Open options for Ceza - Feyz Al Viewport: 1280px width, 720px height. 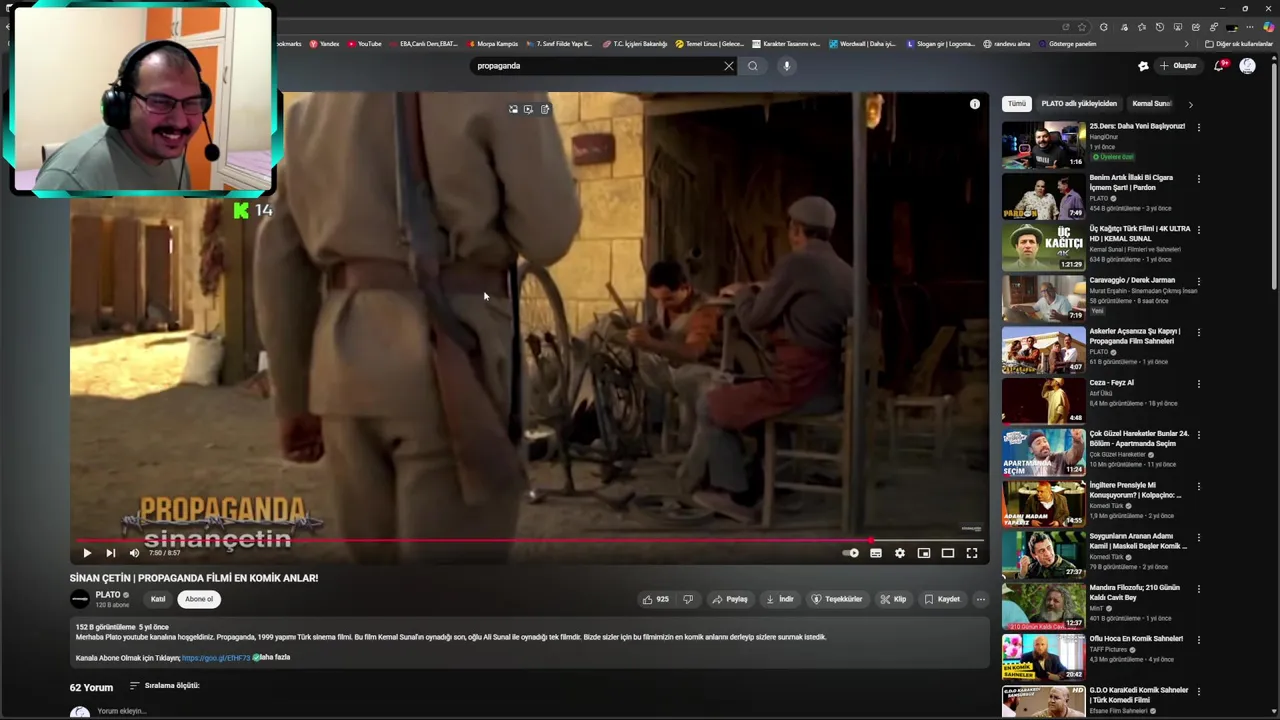click(1198, 384)
